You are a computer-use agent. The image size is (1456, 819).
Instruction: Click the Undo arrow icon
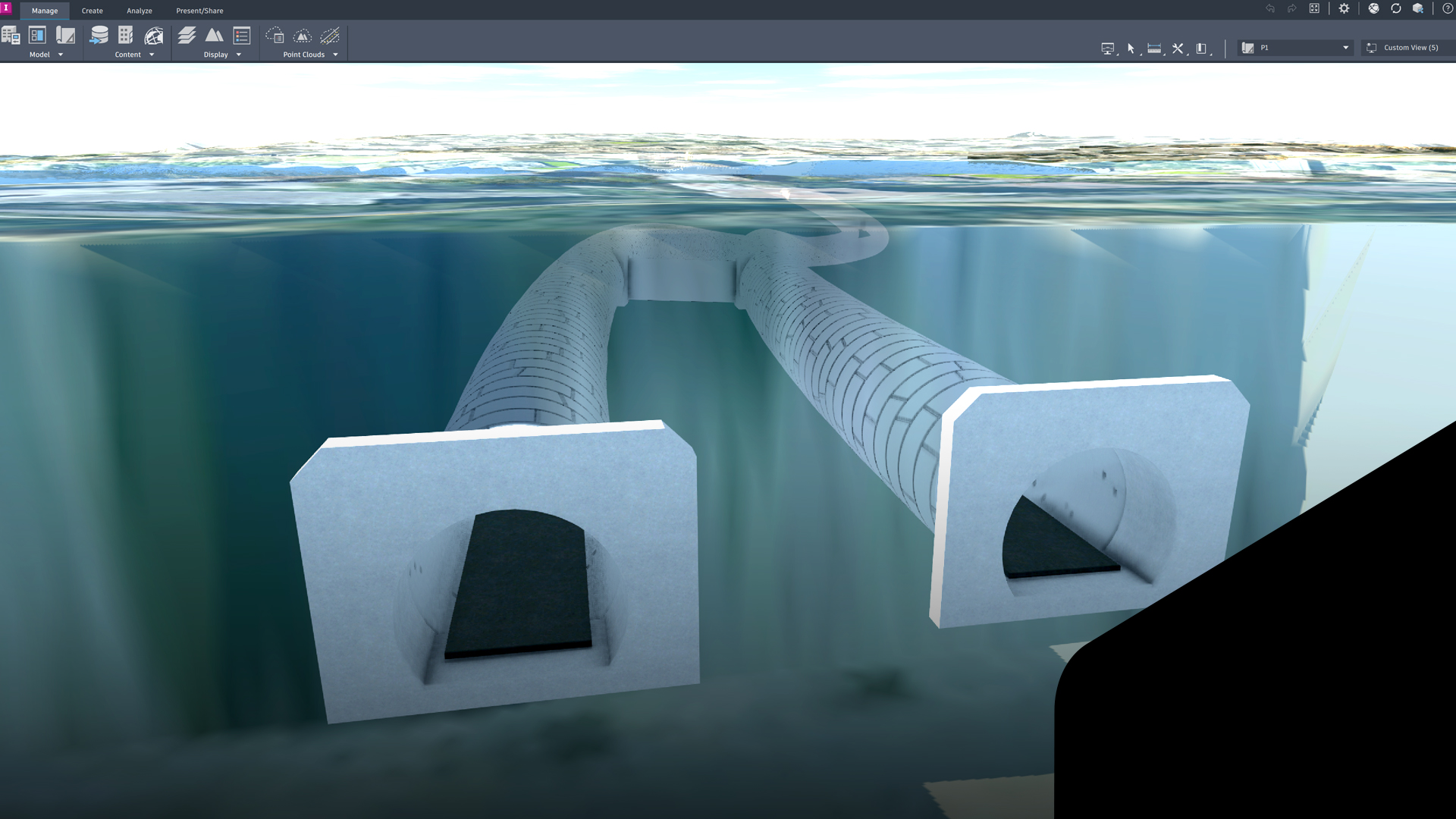click(x=1270, y=8)
